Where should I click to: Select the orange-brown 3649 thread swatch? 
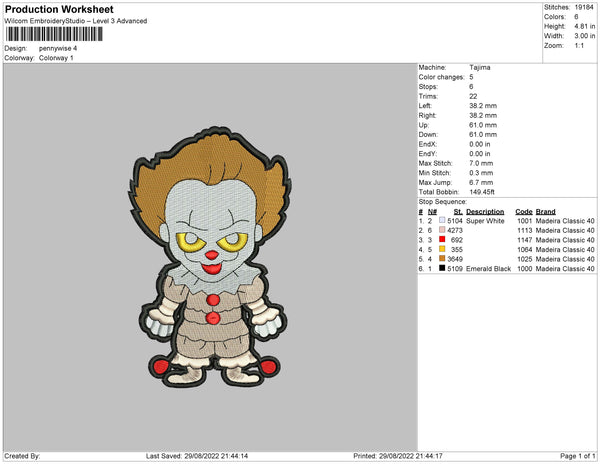[442, 259]
